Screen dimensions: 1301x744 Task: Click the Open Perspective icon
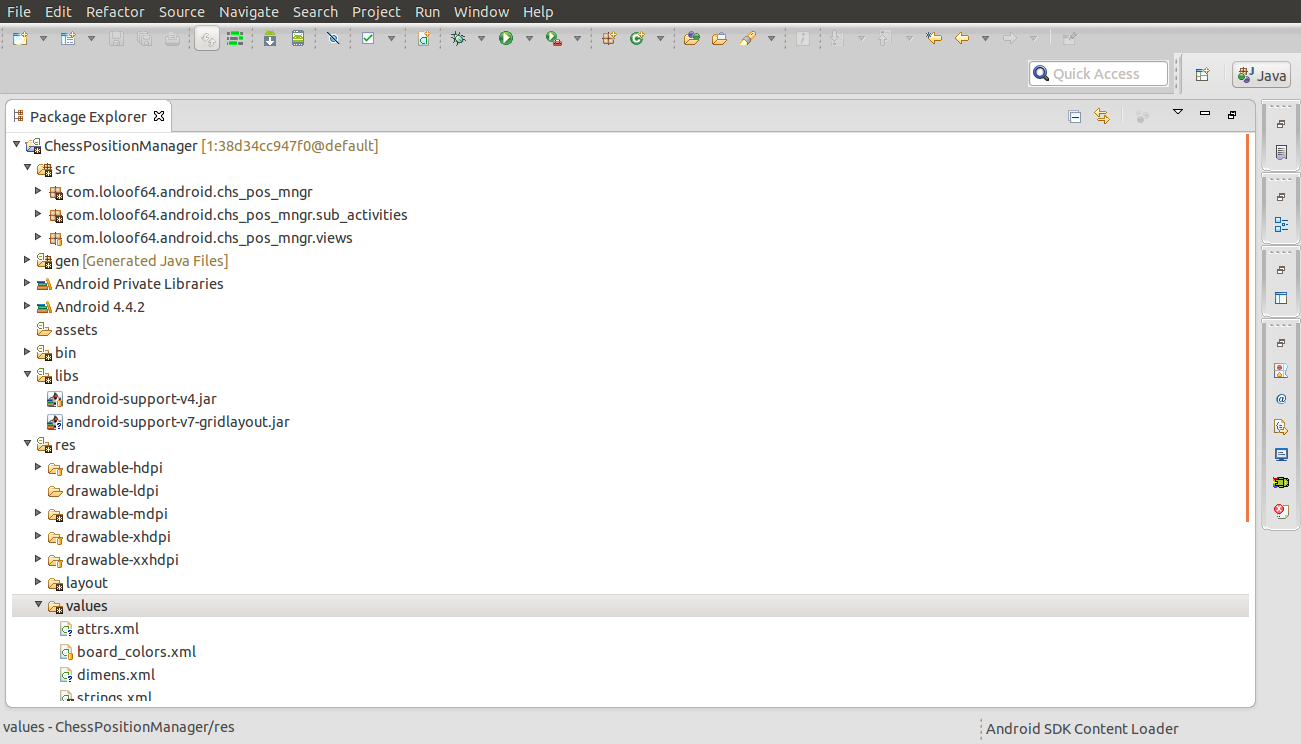pyautogui.click(x=1203, y=74)
